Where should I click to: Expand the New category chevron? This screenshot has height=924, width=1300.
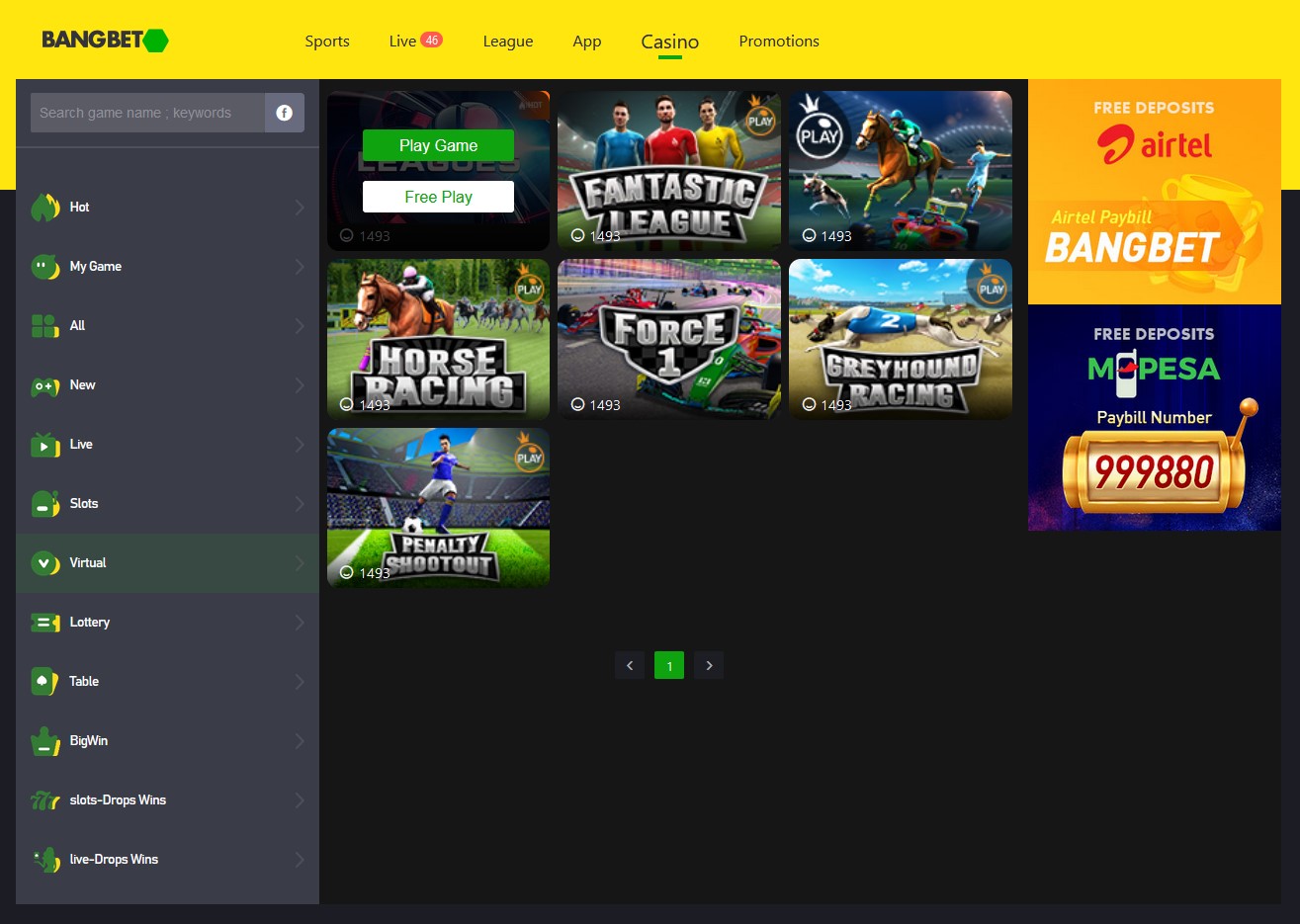click(x=300, y=385)
